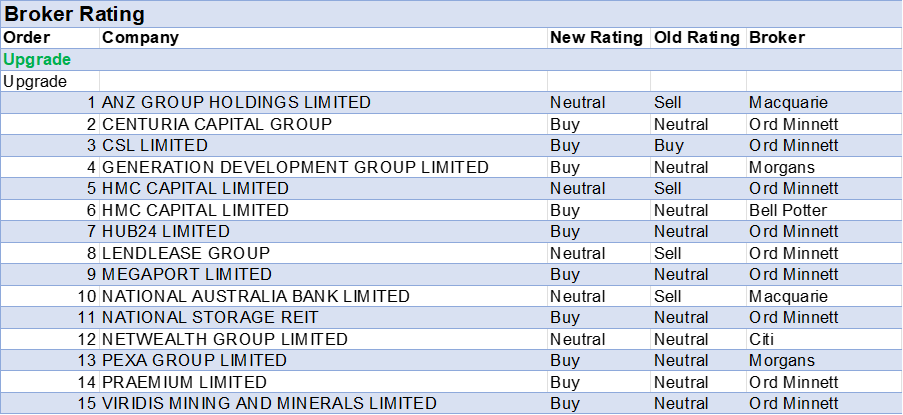903x415 pixels.
Task: Click the CSL LIMITED company cell
Action: pyautogui.click(x=155, y=145)
